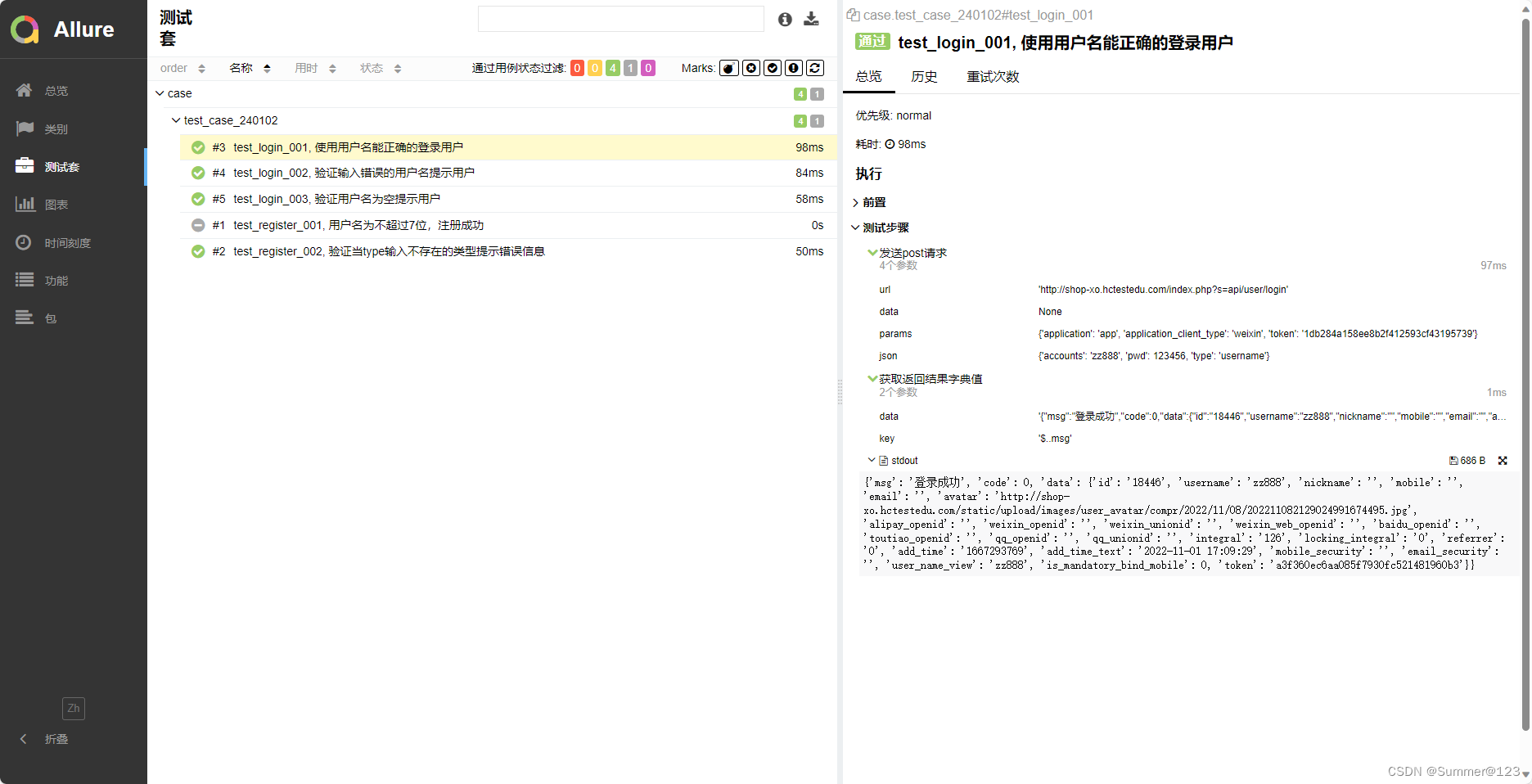This screenshot has width=1532, height=784.
Task: Click the gray 1 badge on test_case_240102 row
Action: click(817, 121)
